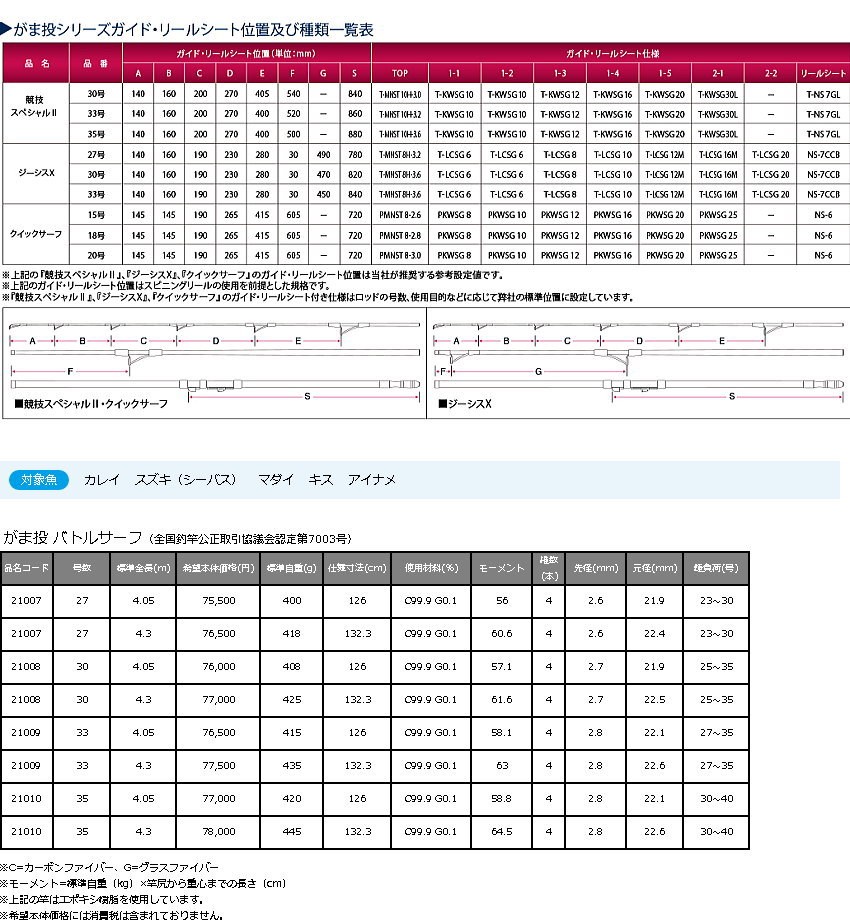Click the 品名コード column header
The image size is (850, 920).
coord(27,568)
